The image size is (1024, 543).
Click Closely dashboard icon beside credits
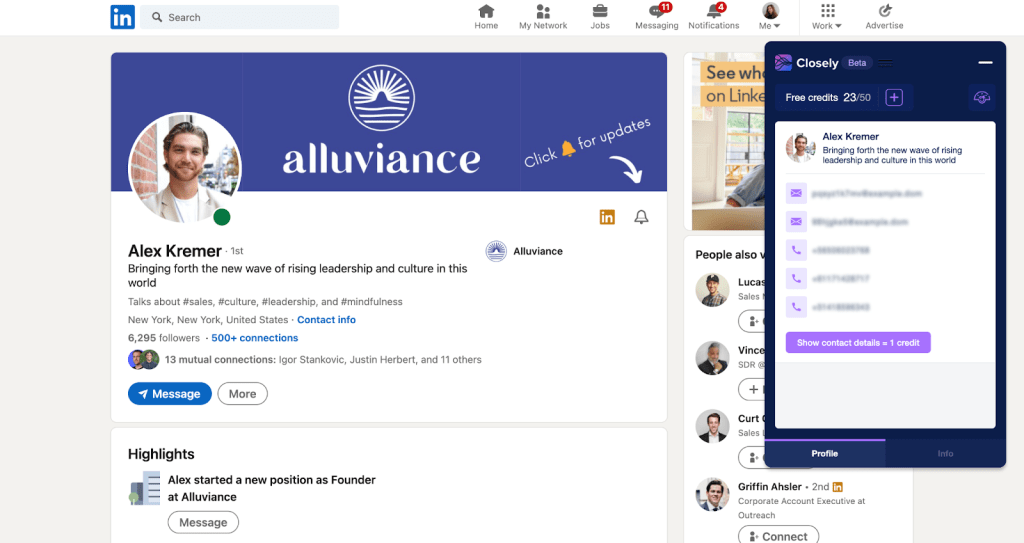point(982,97)
